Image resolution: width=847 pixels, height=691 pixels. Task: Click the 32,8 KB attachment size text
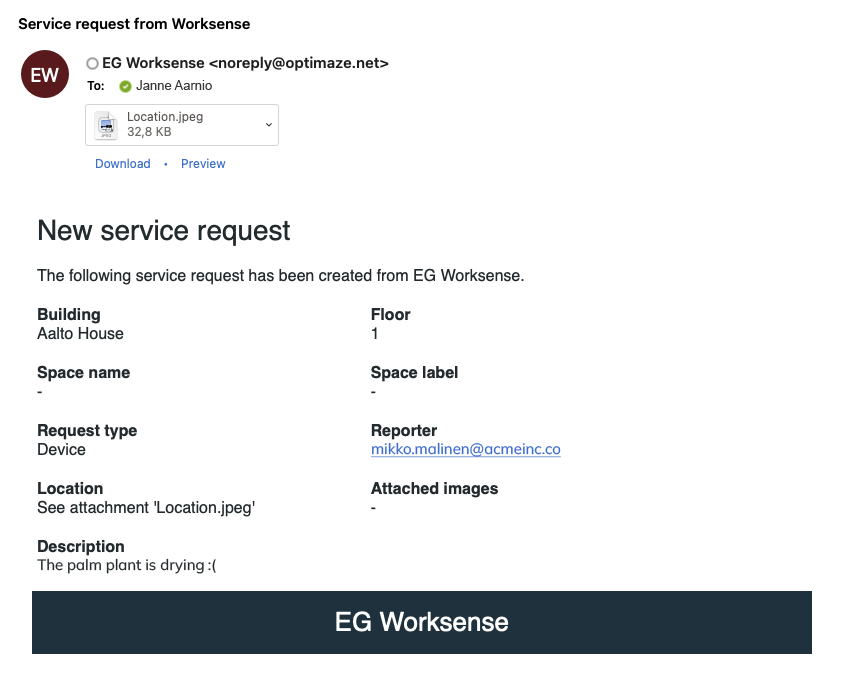click(149, 132)
